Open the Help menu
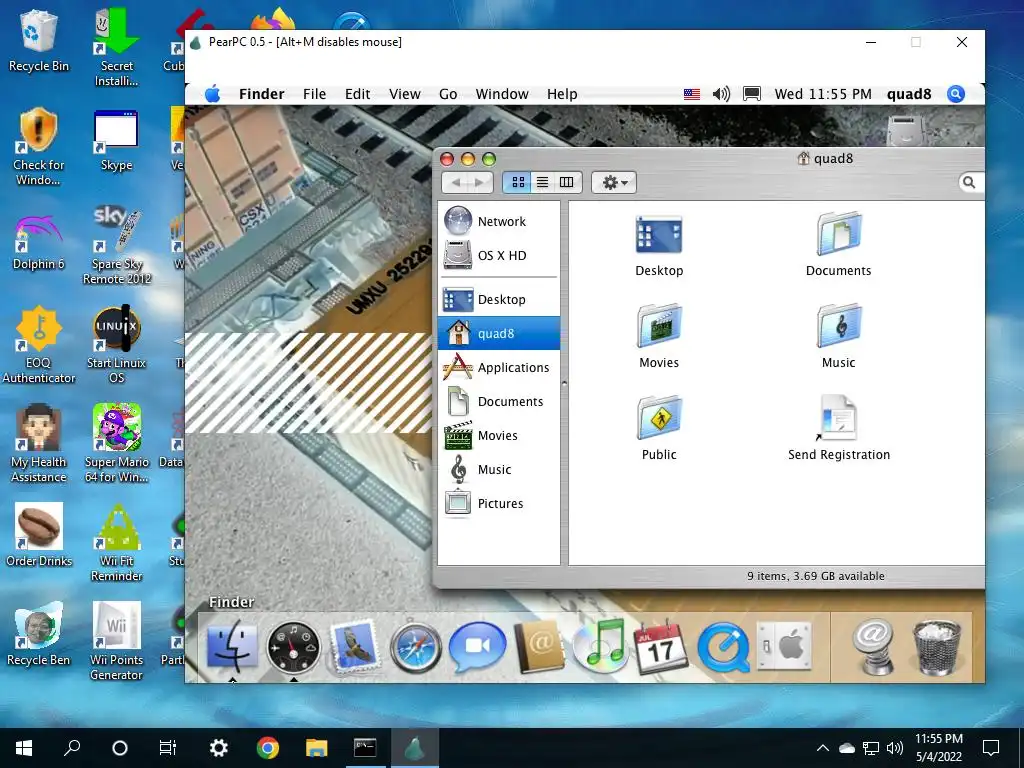The height and width of the screenshot is (768, 1024). click(x=562, y=94)
